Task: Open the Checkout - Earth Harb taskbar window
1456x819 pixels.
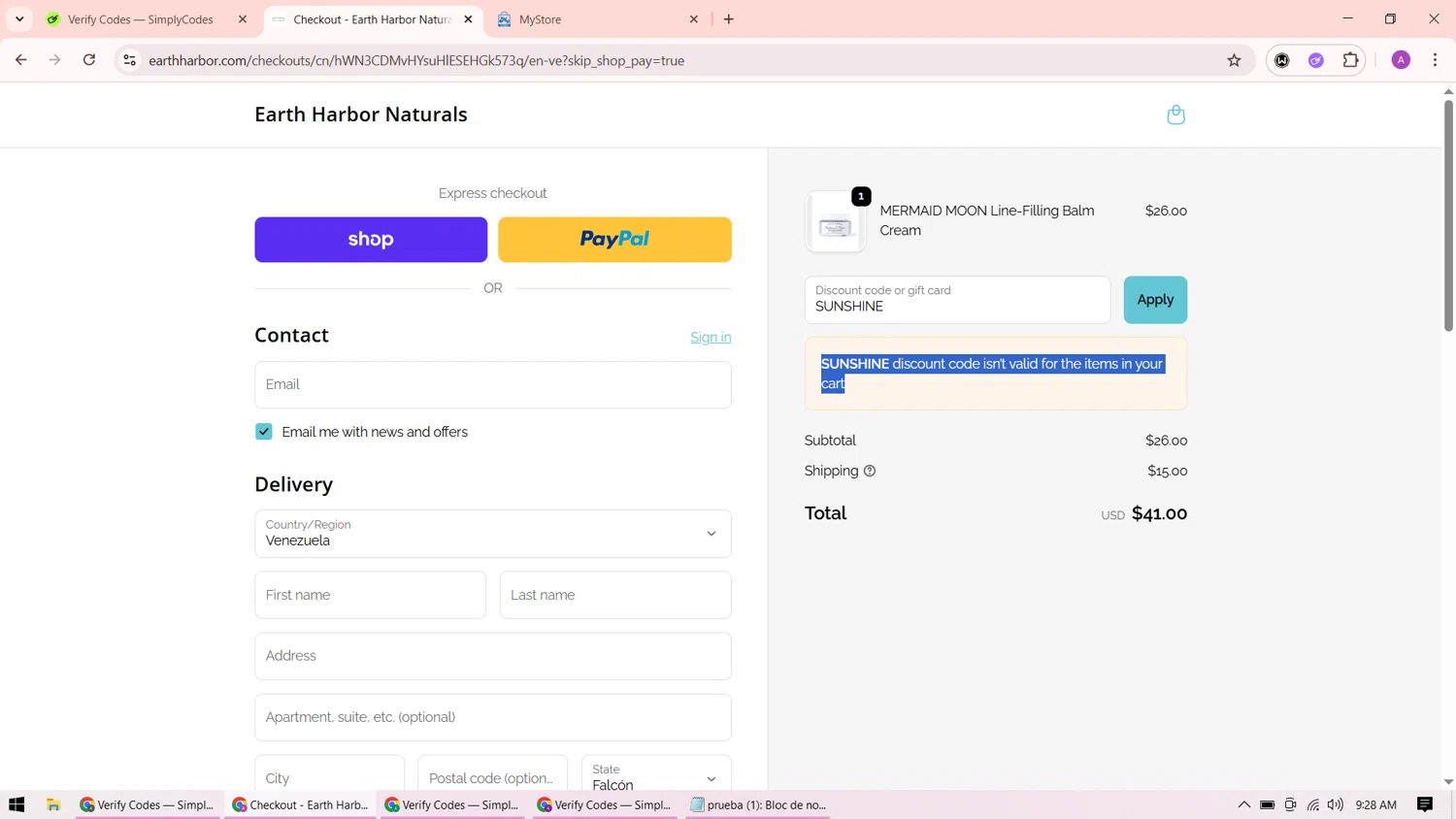Action: click(300, 804)
